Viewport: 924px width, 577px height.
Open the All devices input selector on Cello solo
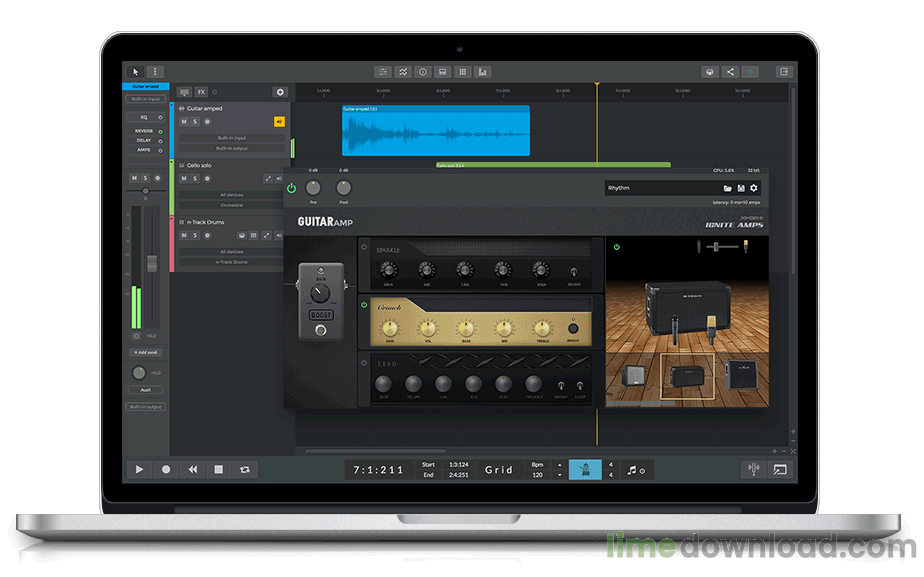pyautogui.click(x=231, y=194)
